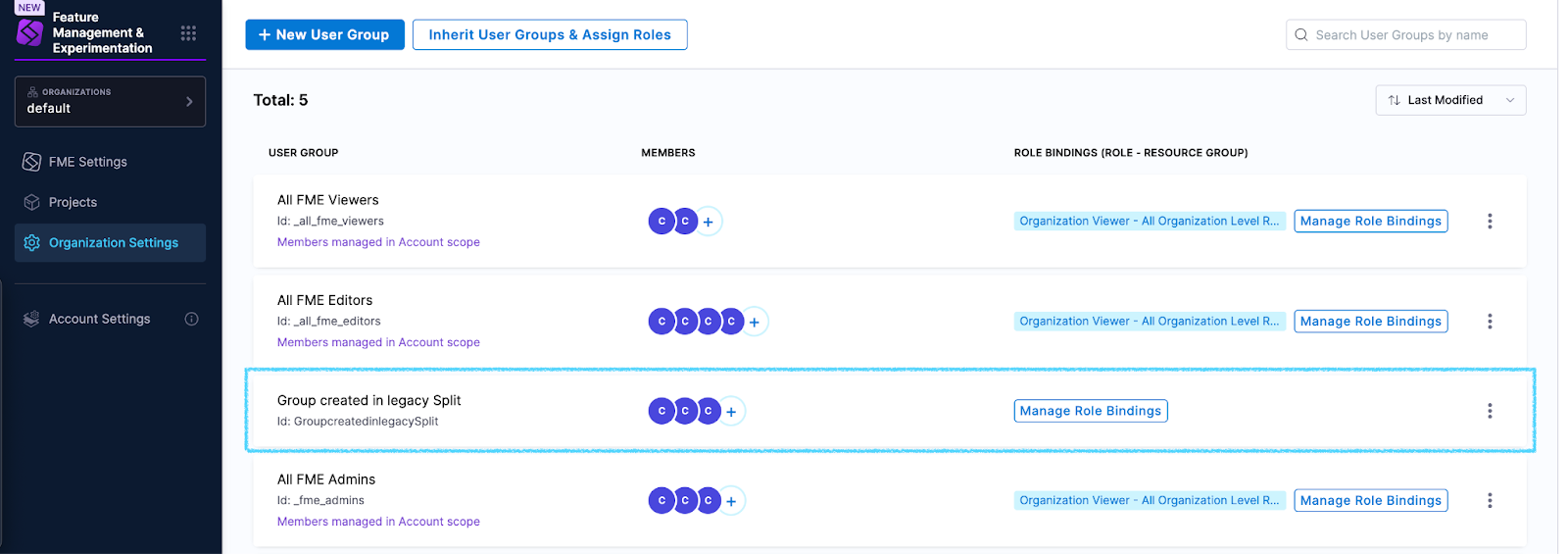Add member to All FME Viewers group
1568x554 pixels.
pos(709,222)
